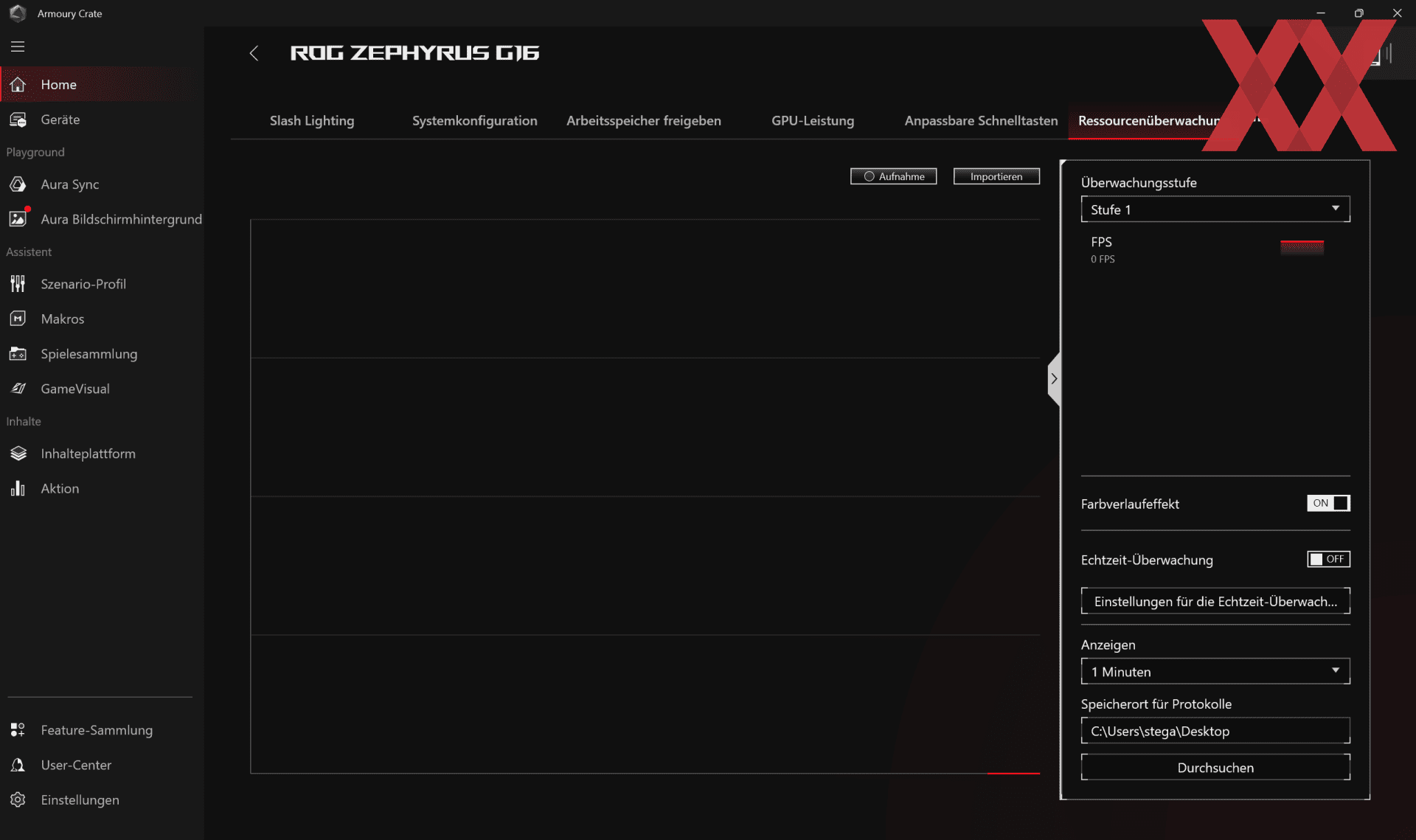Restore down the Armoury Crate window
The width and height of the screenshot is (1416, 840).
pos(1358,13)
